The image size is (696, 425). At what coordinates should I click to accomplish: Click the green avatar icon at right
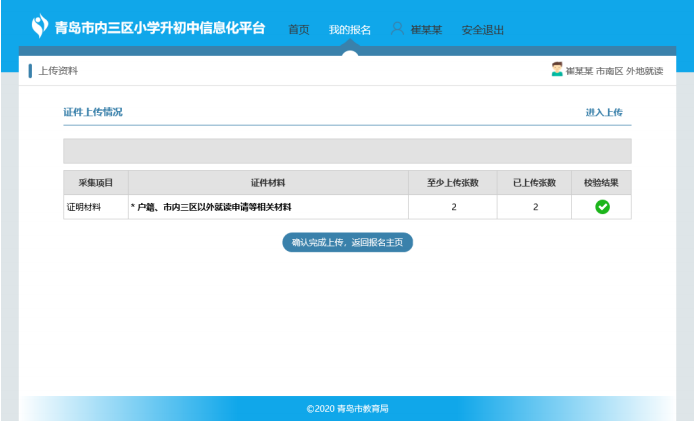coord(557,70)
